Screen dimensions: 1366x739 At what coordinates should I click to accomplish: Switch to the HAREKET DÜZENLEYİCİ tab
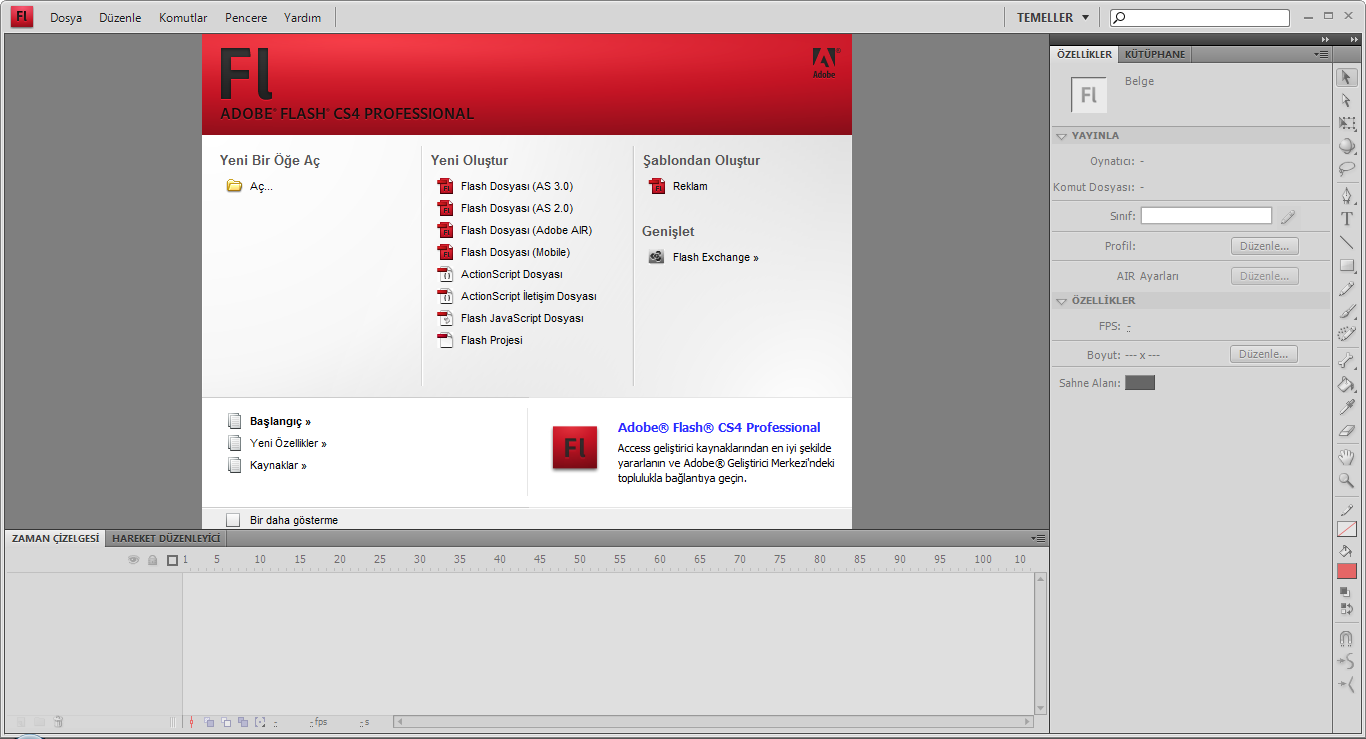[166, 538]
